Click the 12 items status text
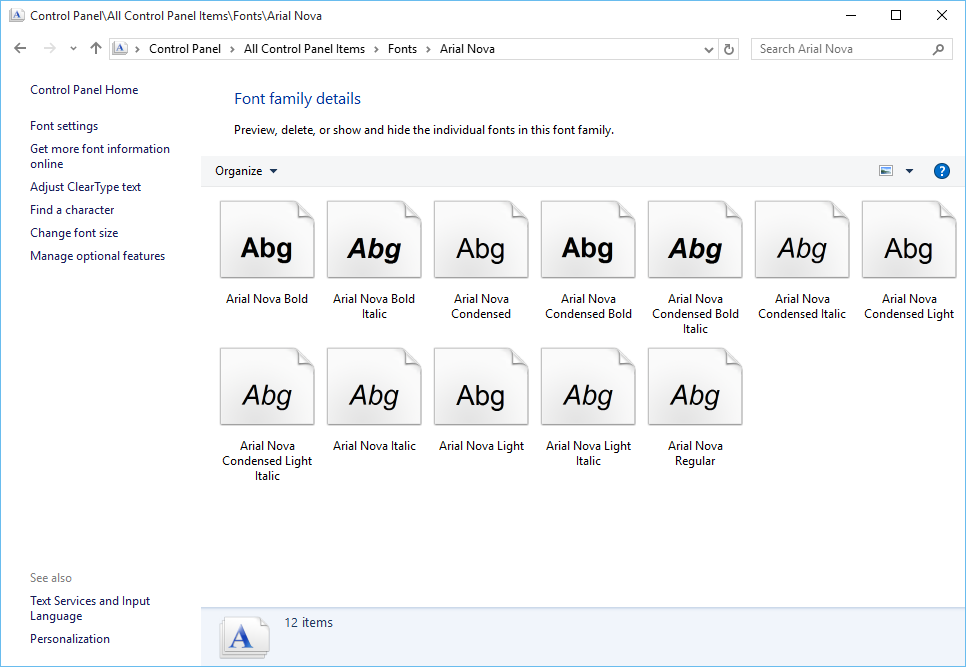Screen dimensions: 966x667 (x=309, y=623)
